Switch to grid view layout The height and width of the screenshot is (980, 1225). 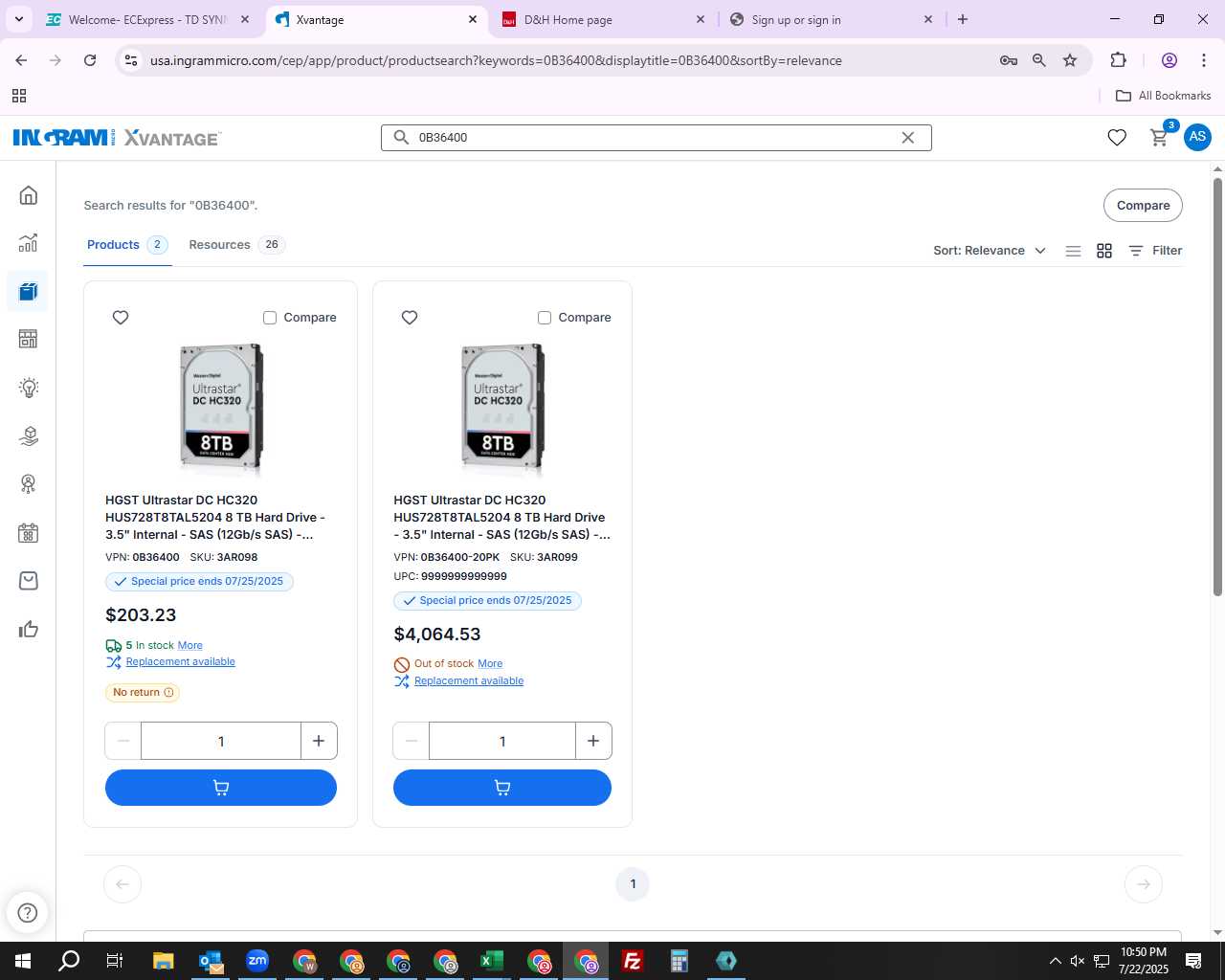click(x=1104, y=251)
